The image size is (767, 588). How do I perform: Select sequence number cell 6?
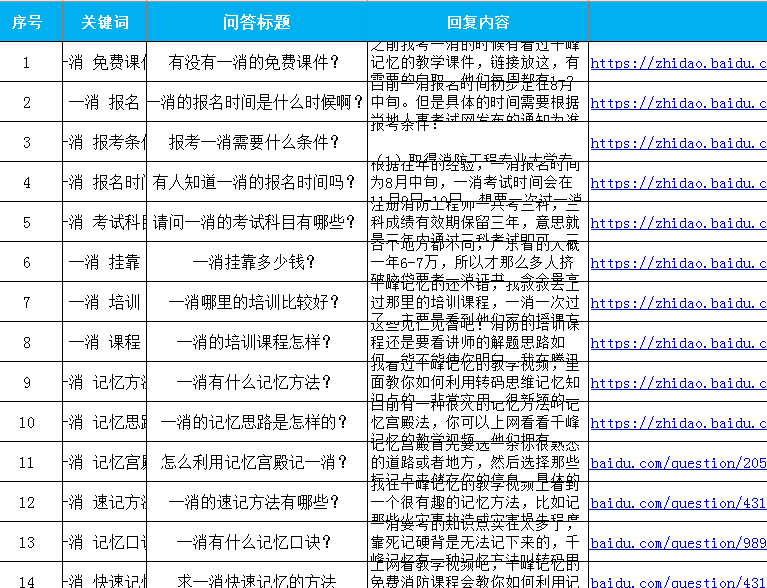click(x=31, y=262)
